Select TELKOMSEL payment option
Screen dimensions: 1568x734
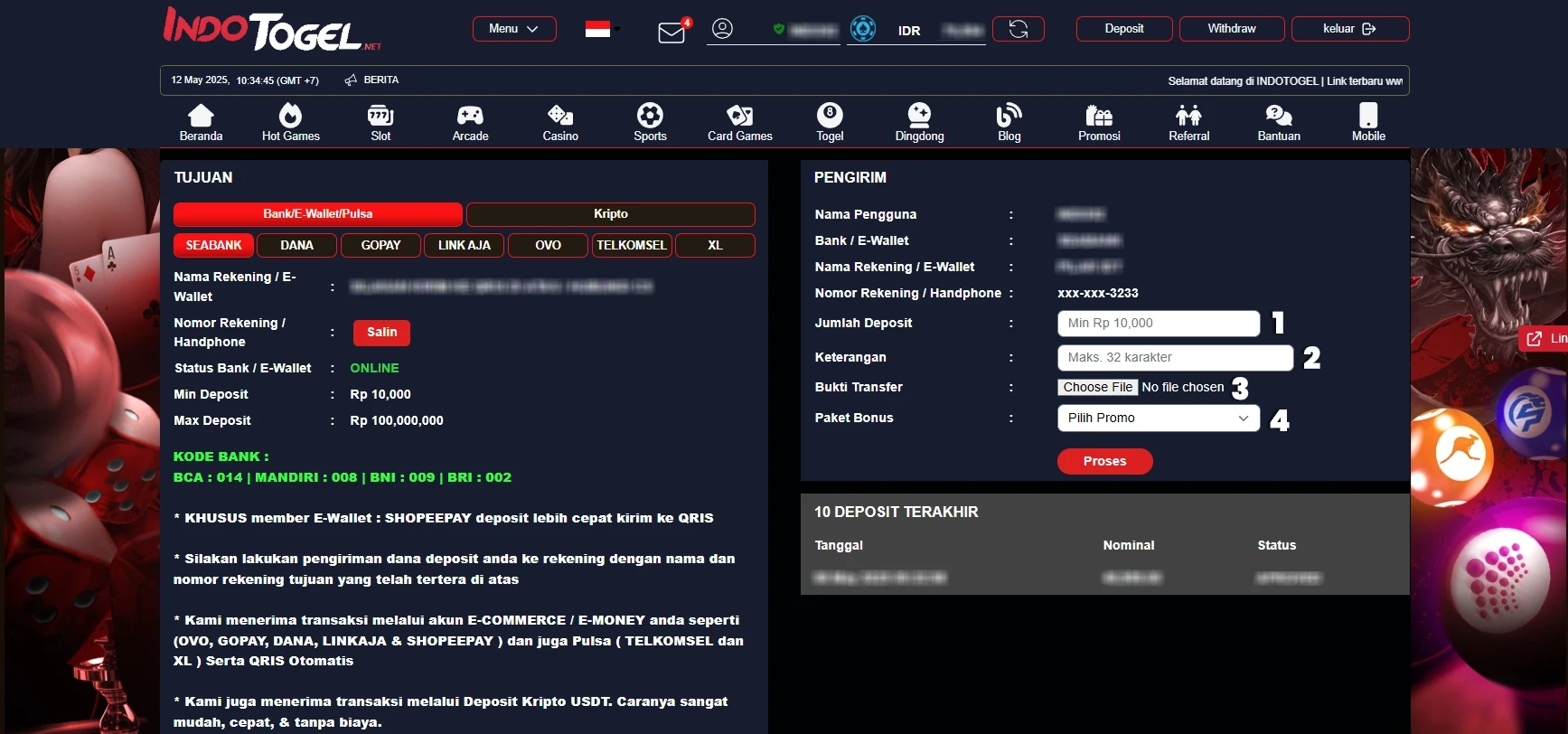[632, 246]
